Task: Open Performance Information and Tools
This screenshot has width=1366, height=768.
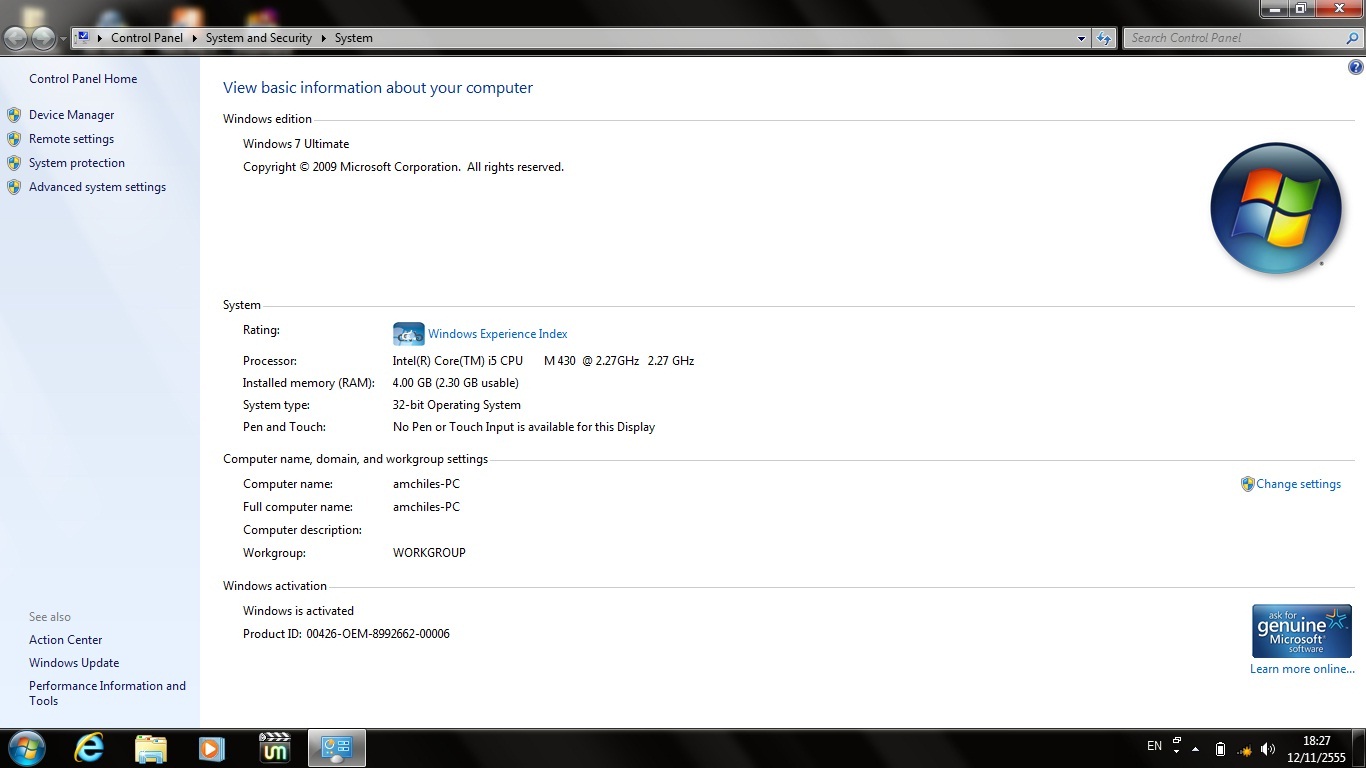Action: point(107,693)
